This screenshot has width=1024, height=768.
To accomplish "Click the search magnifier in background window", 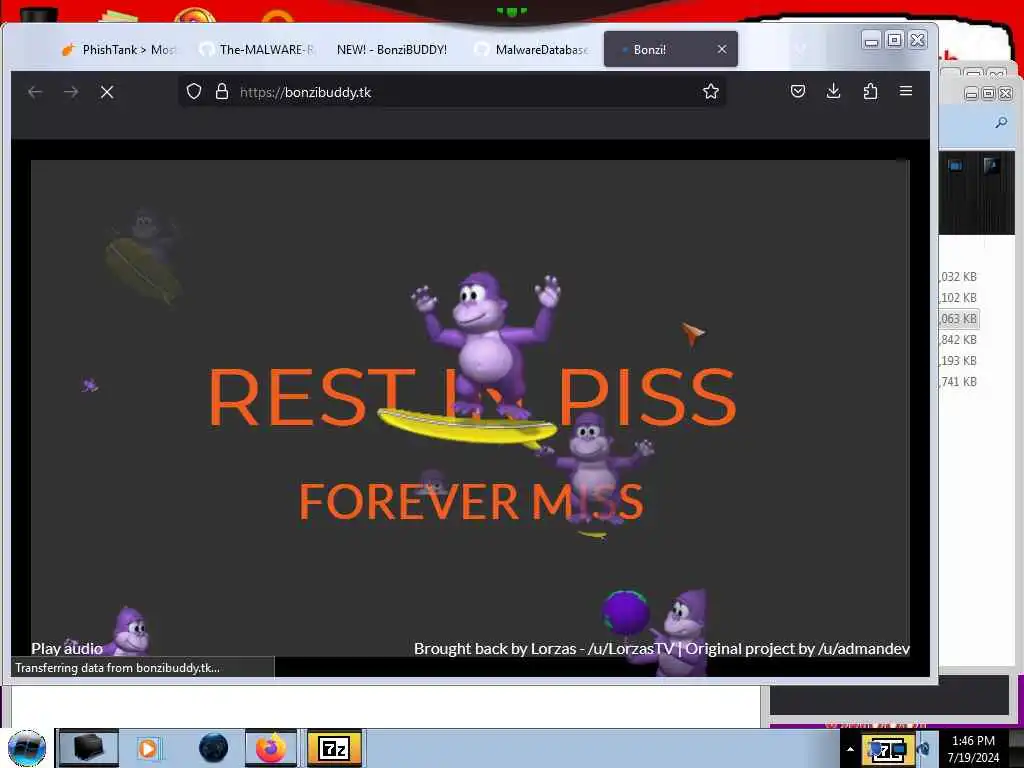I will (1001, 122).
